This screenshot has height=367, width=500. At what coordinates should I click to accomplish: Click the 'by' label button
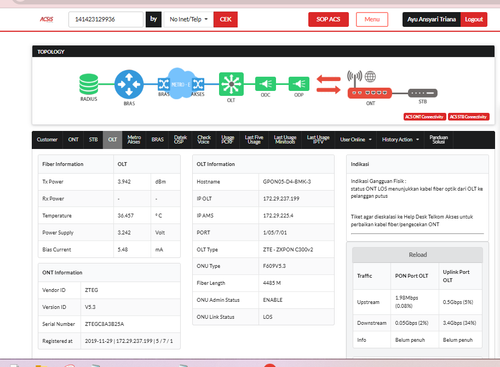pos(153,19)
